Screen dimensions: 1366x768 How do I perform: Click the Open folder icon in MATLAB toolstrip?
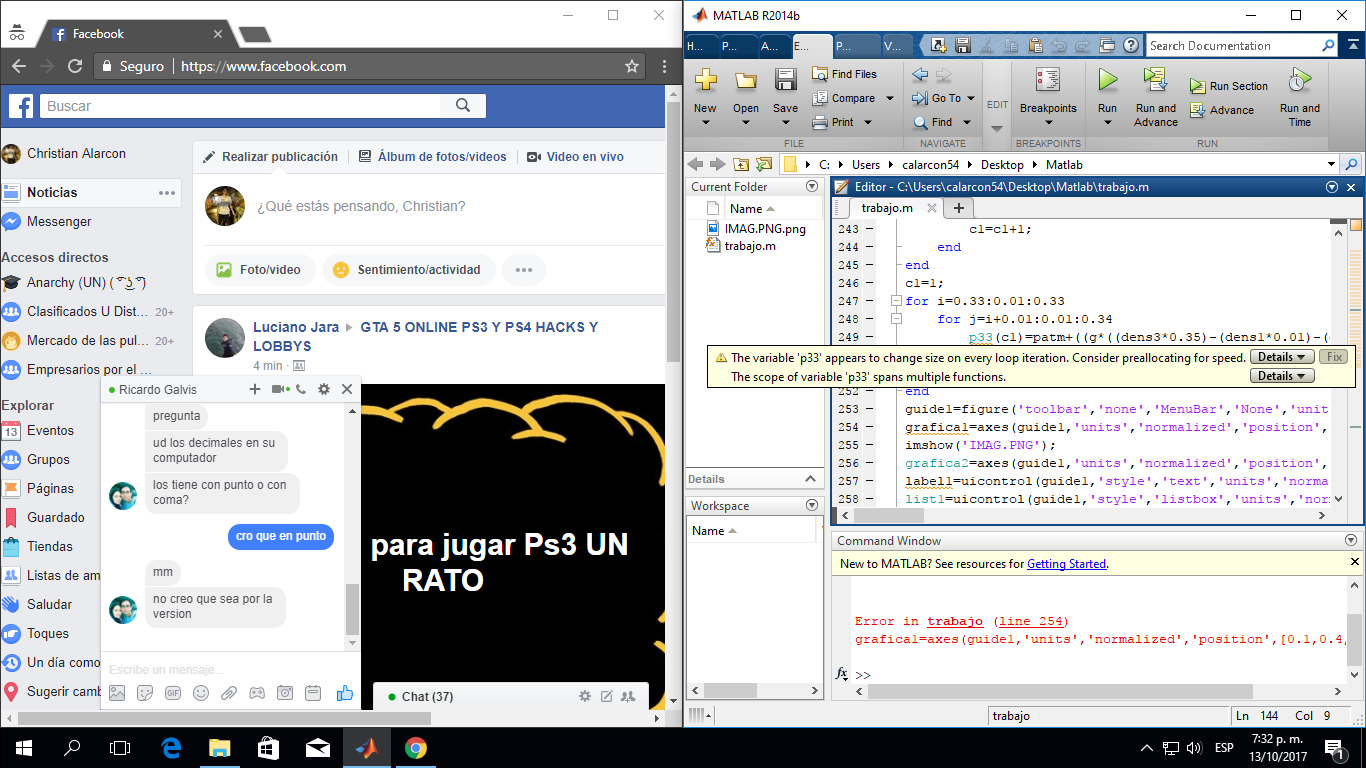pyautogui.click(x=746, y=82)
